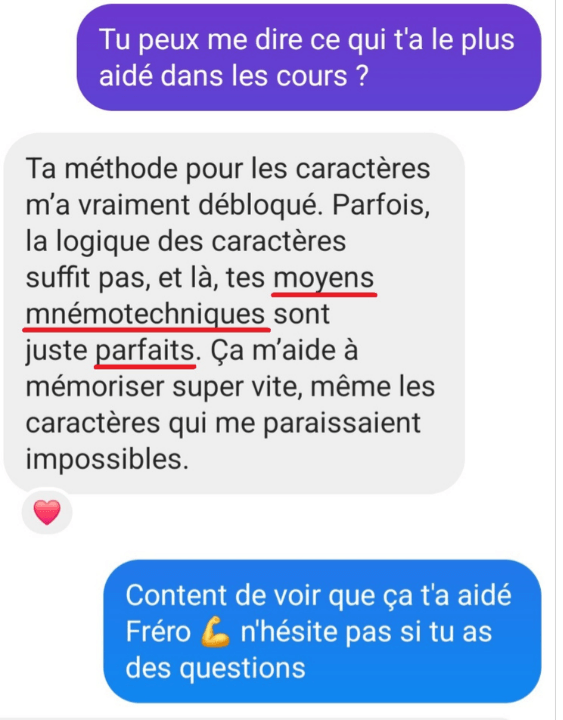This screenshot has width=563, height=720.
Task: Select the purple message bubble asking about cours
Action: click(309, 58)
